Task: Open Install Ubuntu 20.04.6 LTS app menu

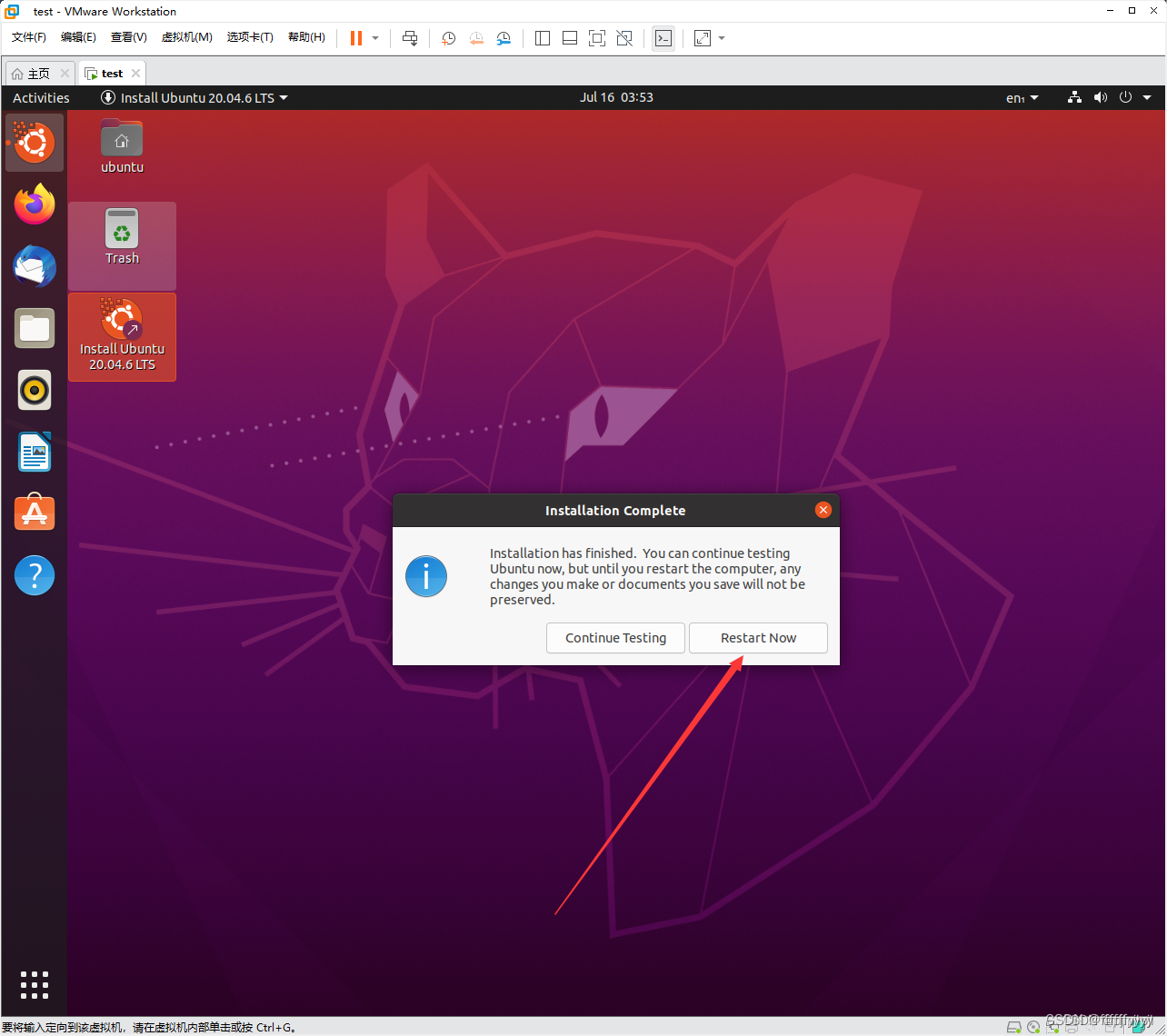Action: click(194, 97)
